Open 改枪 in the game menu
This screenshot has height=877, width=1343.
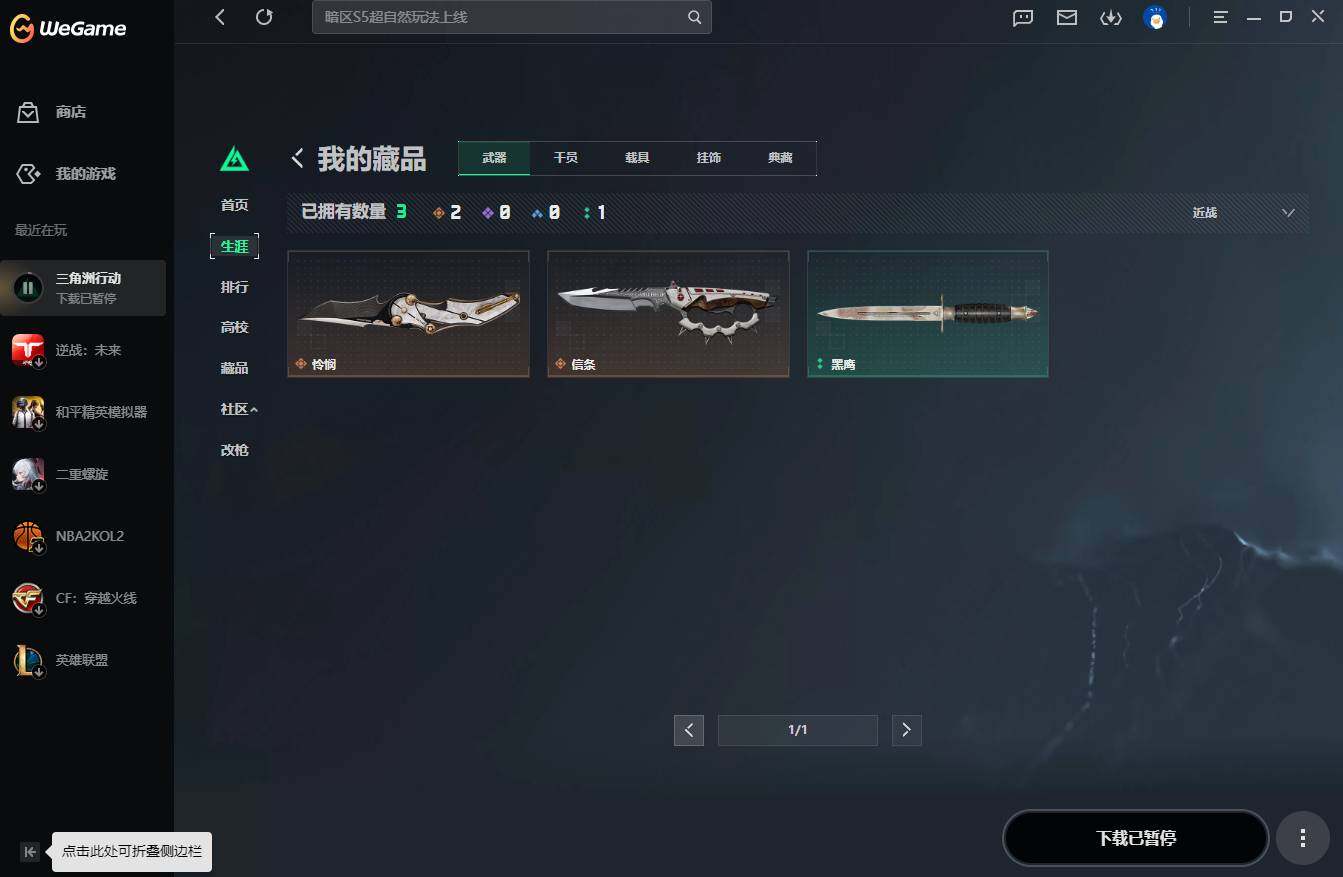(x=234, y=450)
